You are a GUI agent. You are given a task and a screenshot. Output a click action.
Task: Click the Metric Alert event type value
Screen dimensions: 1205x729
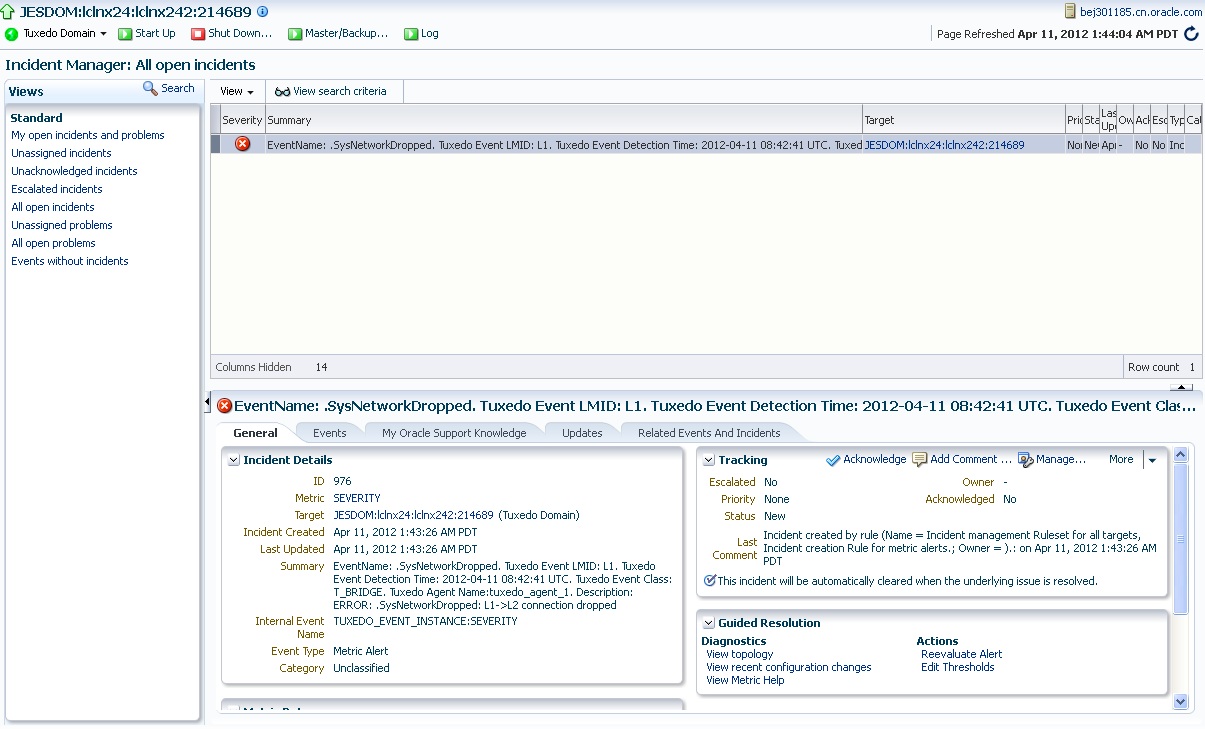361,651
